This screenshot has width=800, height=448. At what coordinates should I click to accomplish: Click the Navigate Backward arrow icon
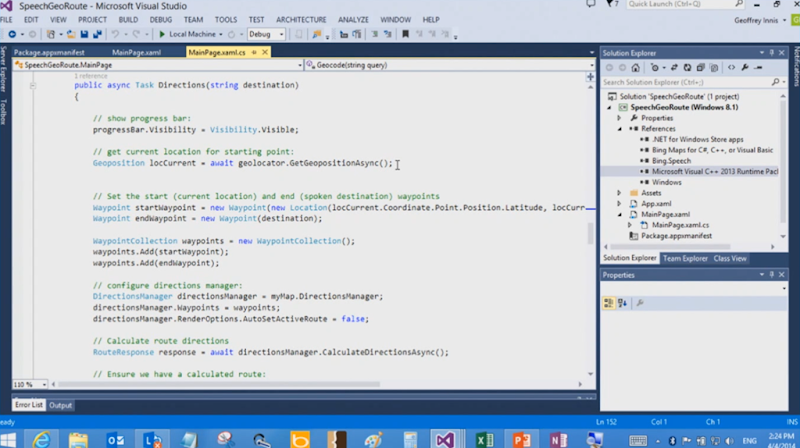[12, 34]
